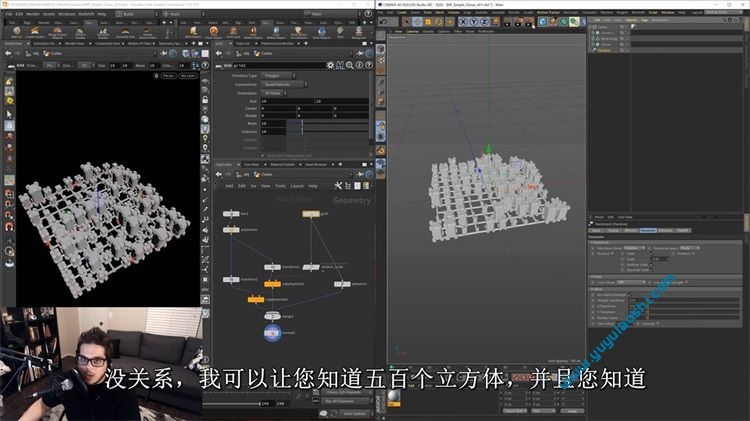Select the Cloner object in Object Manager
The height and width of the screenshot is (421, 750).
tap(606, 44)
